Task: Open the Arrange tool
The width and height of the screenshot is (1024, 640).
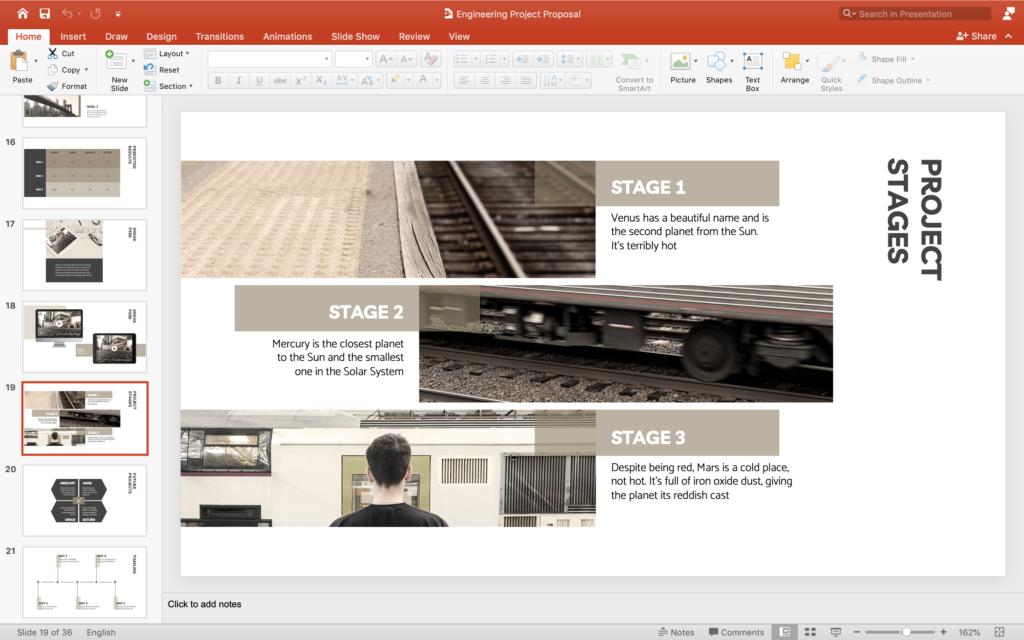Action: pos(794,67)
